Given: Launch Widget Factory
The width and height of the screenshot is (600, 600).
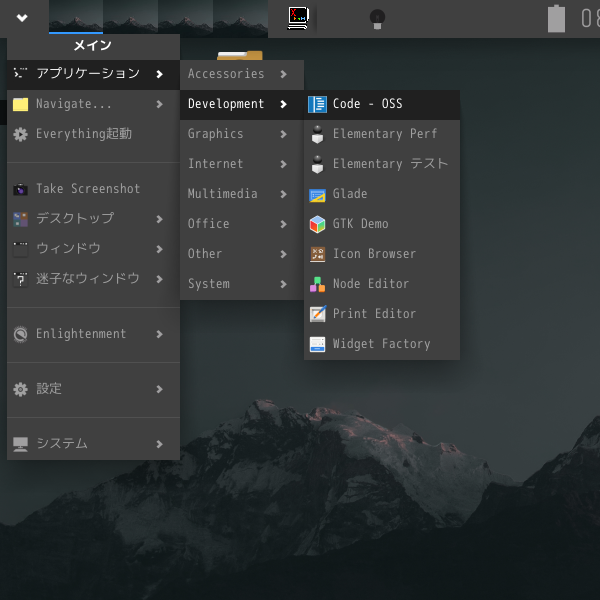Looking at the screenshot, I should point(382,344).
